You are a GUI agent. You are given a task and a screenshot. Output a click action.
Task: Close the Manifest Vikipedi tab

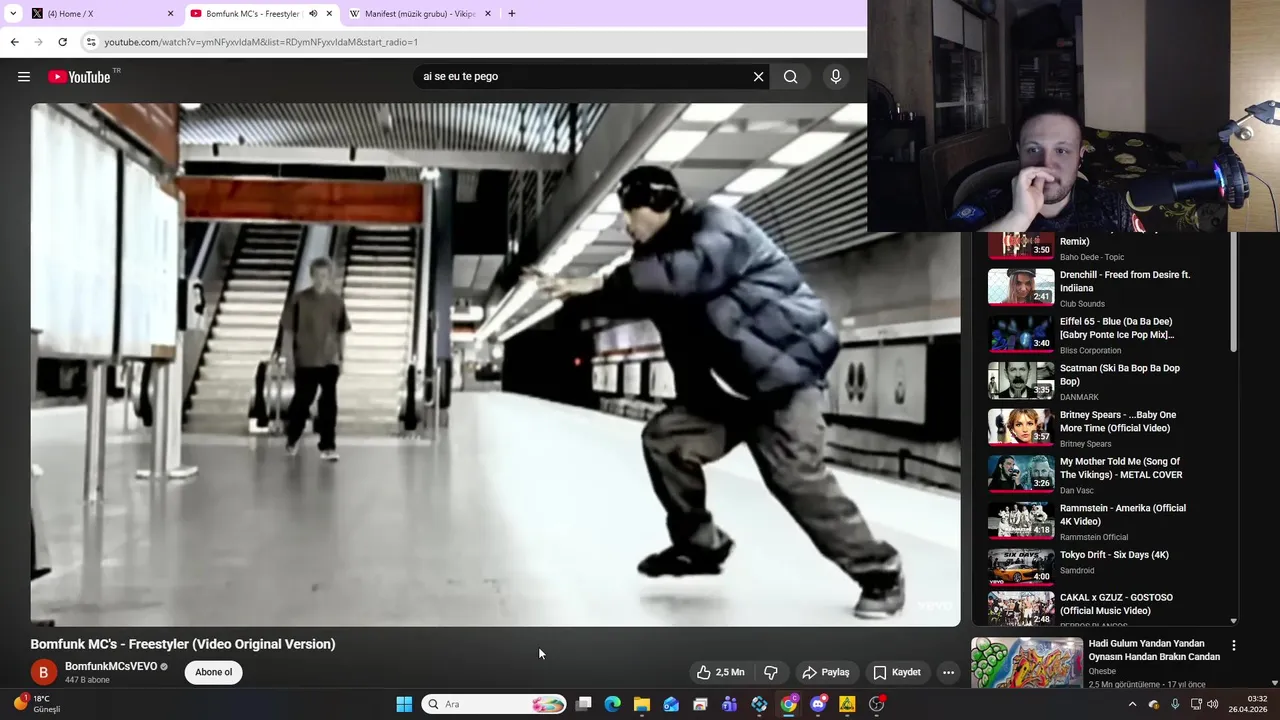[488, 14]
